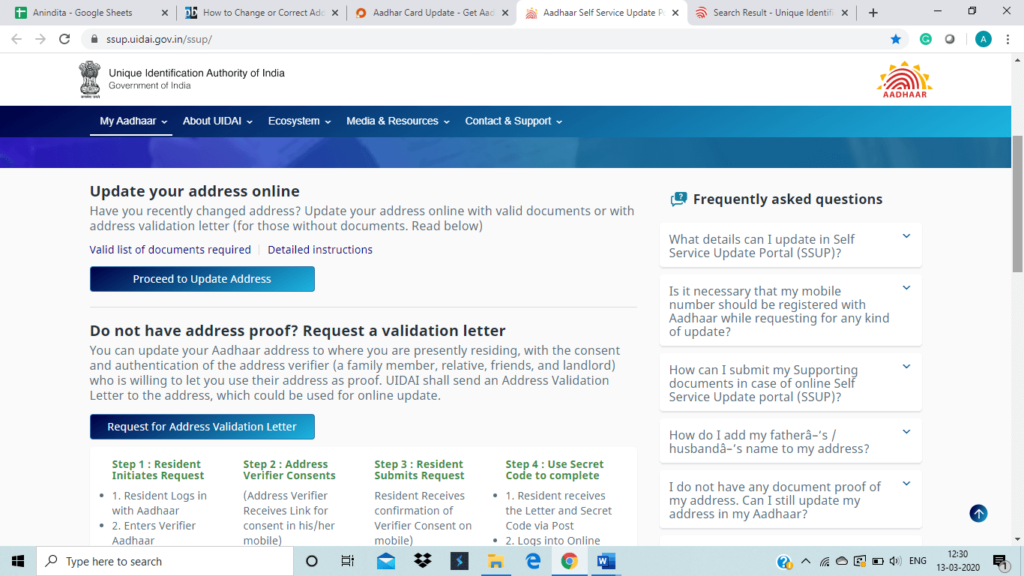Open the Media & Resources menu
Image resolution: width=1024 pixels, height=576 pixels.
point(397,121)
